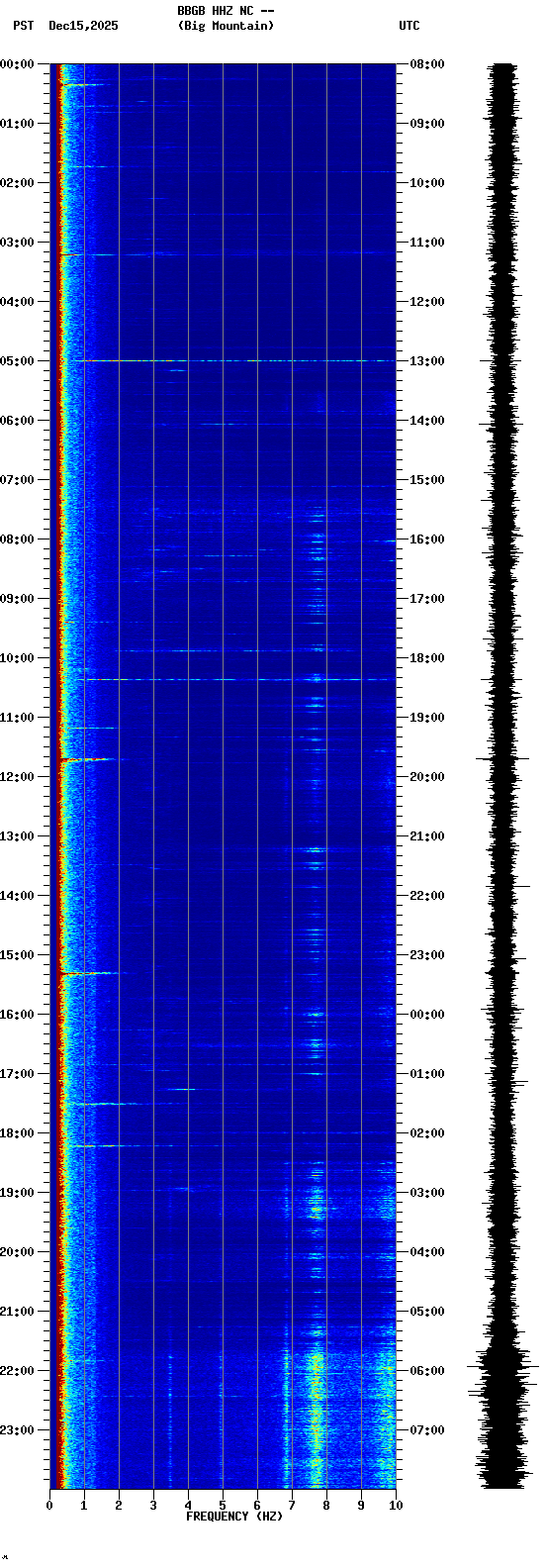The height and width of the screenshot is (1568, 546).
Task: Click the PST "10:00" time label
Action: click(x=17, y=658)
